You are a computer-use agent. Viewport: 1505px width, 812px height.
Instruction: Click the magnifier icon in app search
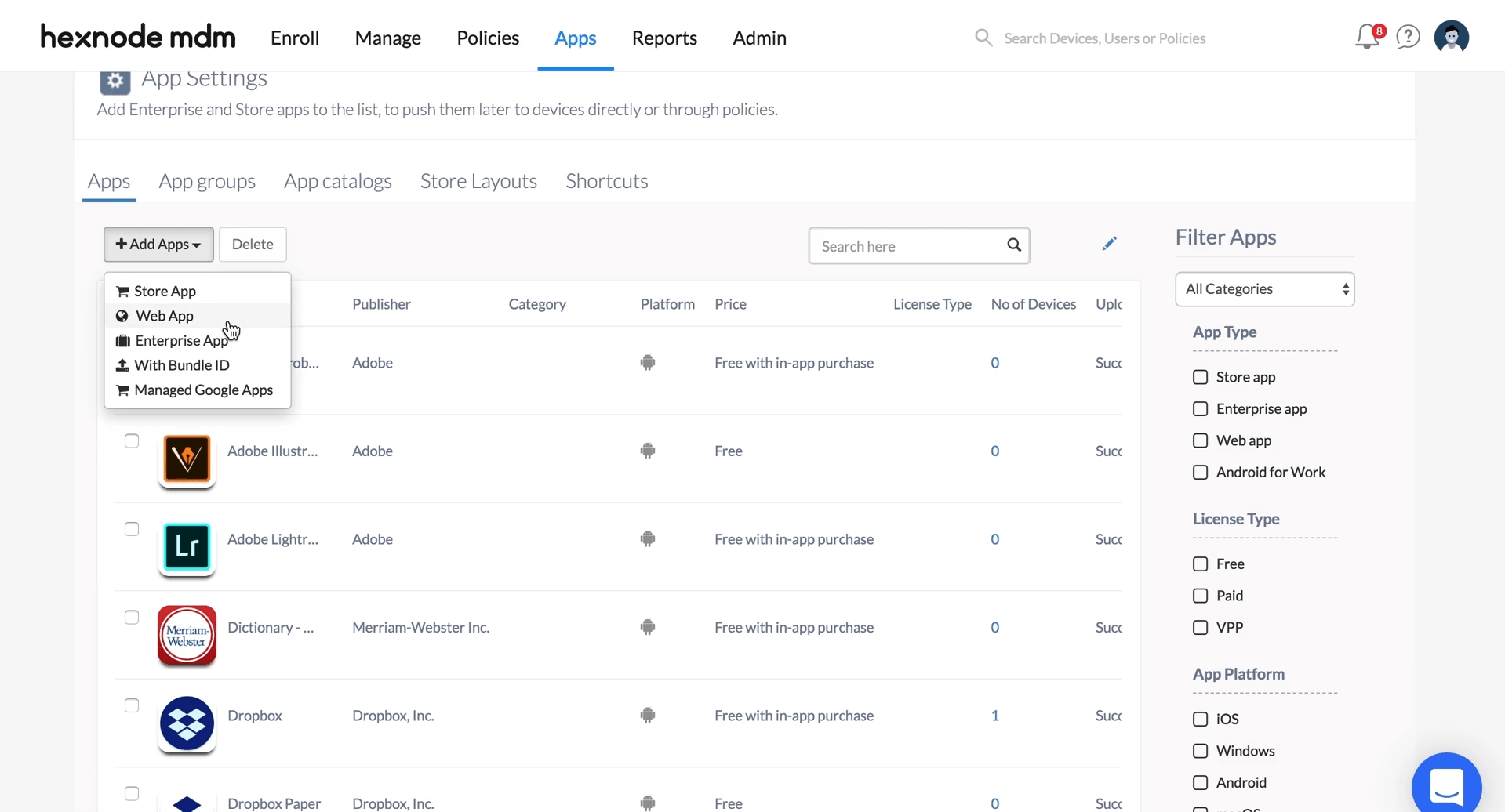click(x=1013, y=245)
